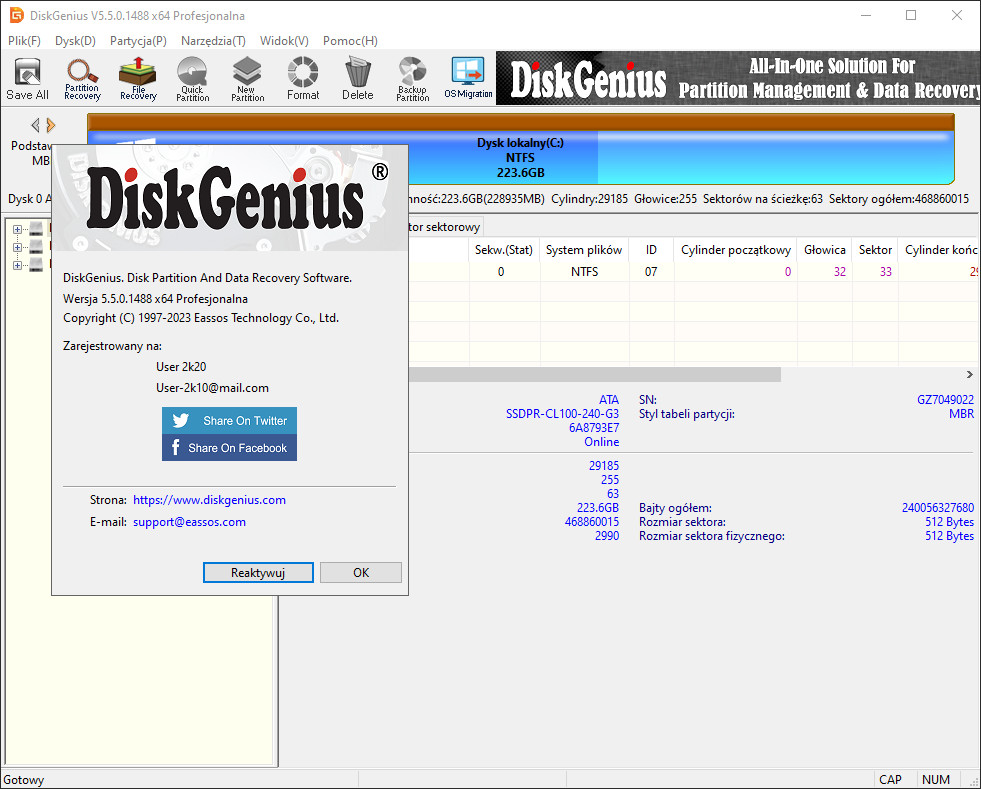This screenshot has width=981, height=789.
Task: Click the System plików column header
Action: point(584,250)
